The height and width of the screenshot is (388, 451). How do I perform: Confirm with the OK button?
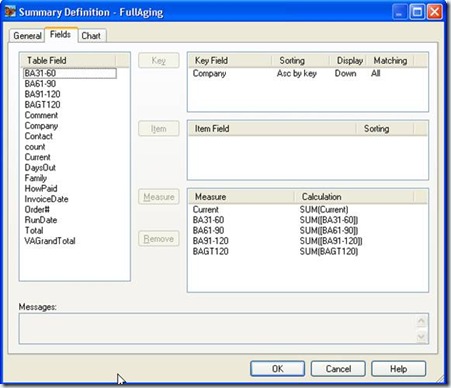tap(277, 369)
